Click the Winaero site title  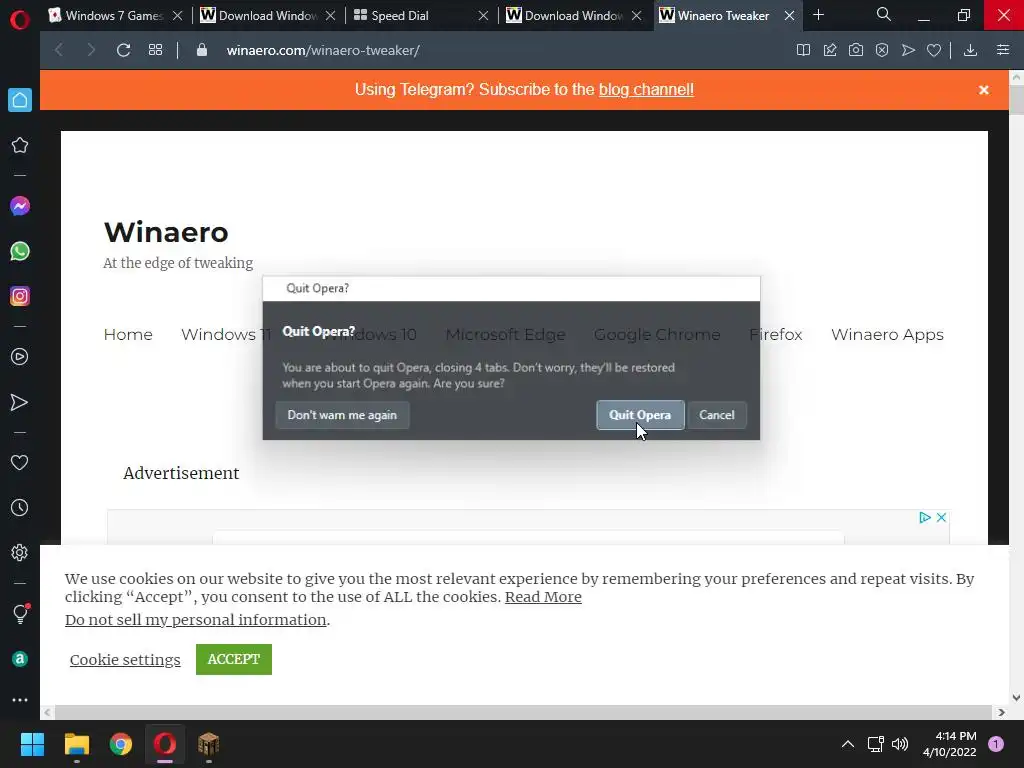[x=166, y=232]
